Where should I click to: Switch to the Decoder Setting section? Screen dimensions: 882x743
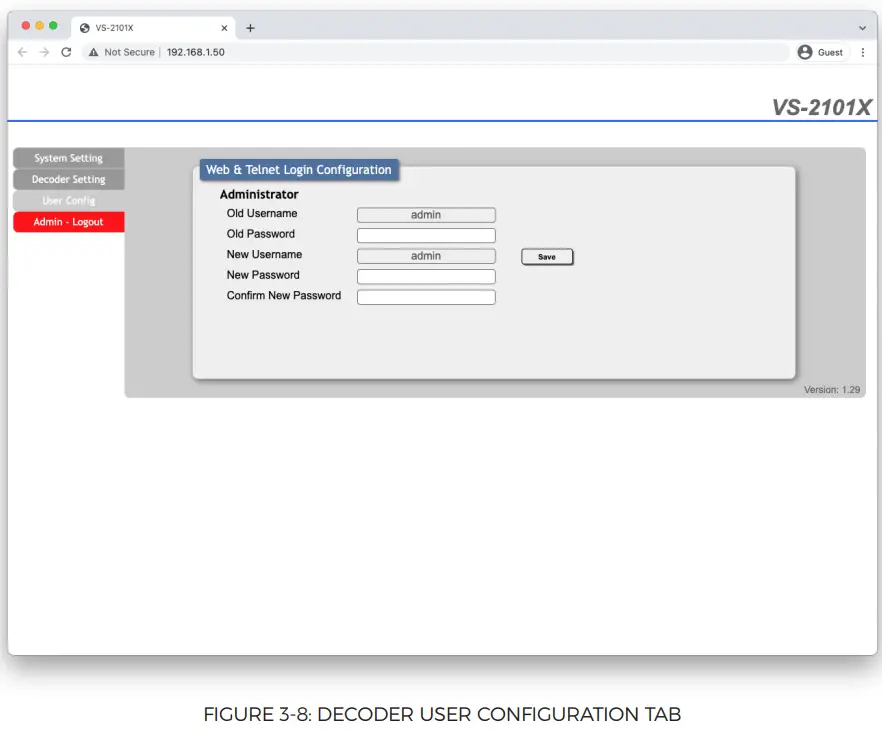(x=68, y=178)
